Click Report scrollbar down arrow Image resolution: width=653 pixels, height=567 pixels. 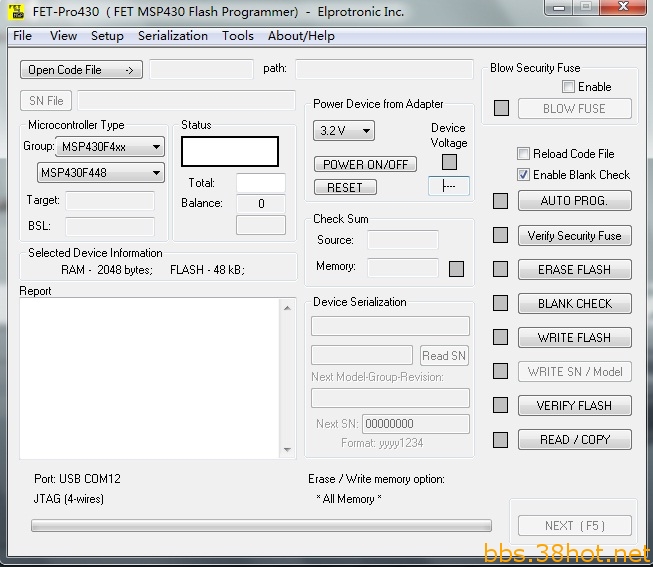pyautogui.click(x=287, y=450)
